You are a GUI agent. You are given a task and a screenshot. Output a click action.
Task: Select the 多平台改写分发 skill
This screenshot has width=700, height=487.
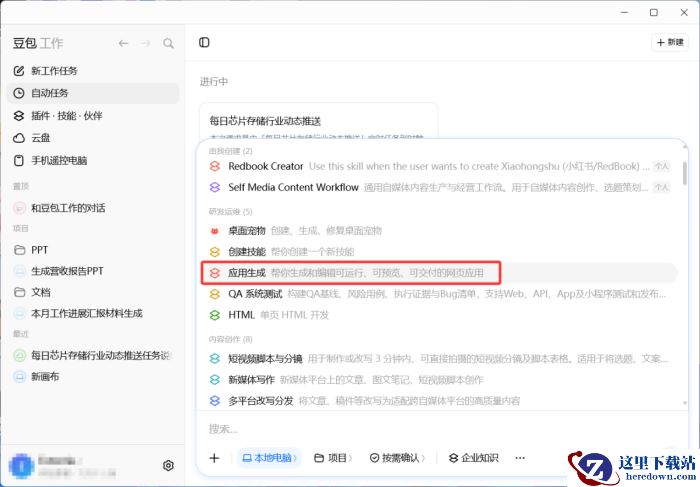(439, 401)
